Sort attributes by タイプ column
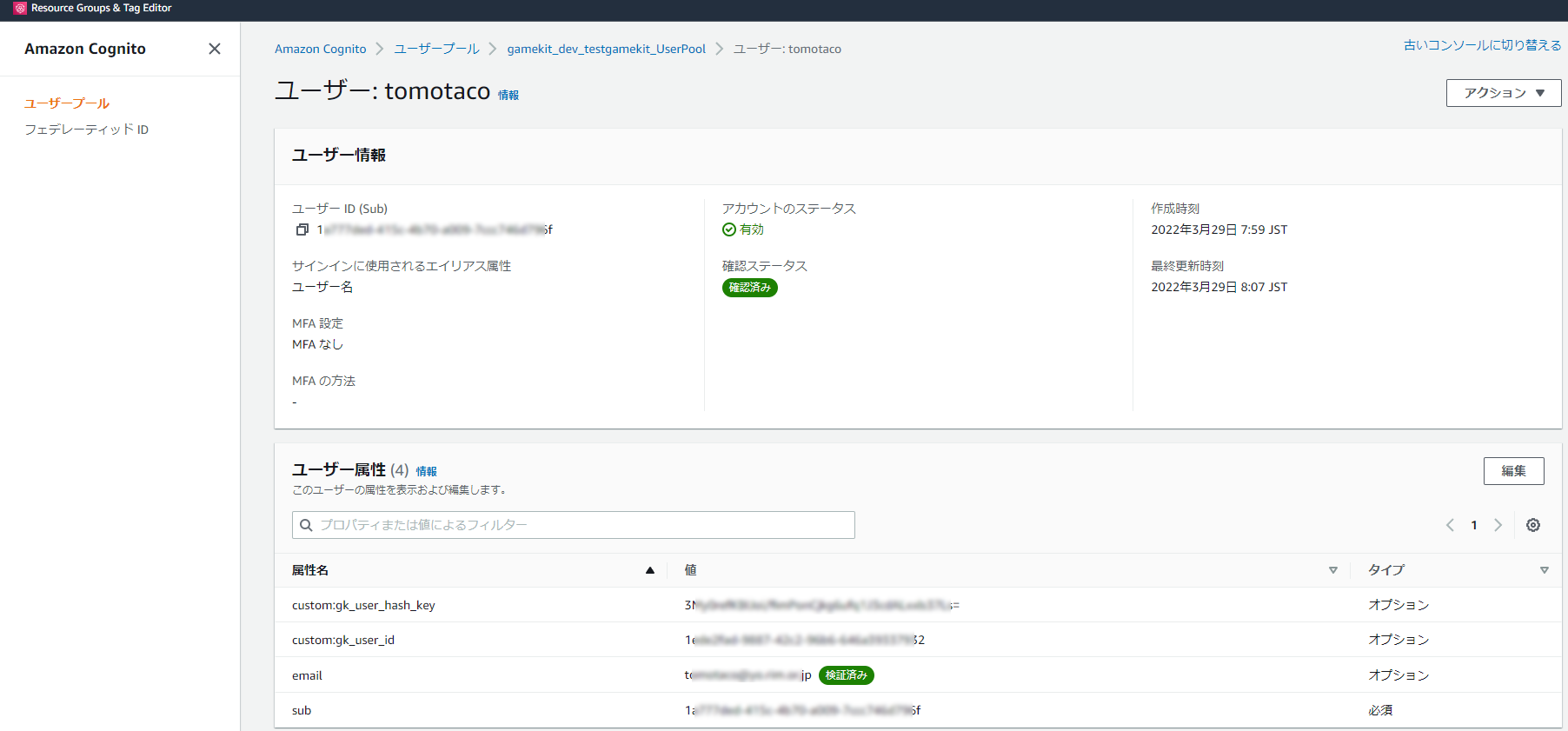Viewport: 1568px width, 731px height. 1544,570
